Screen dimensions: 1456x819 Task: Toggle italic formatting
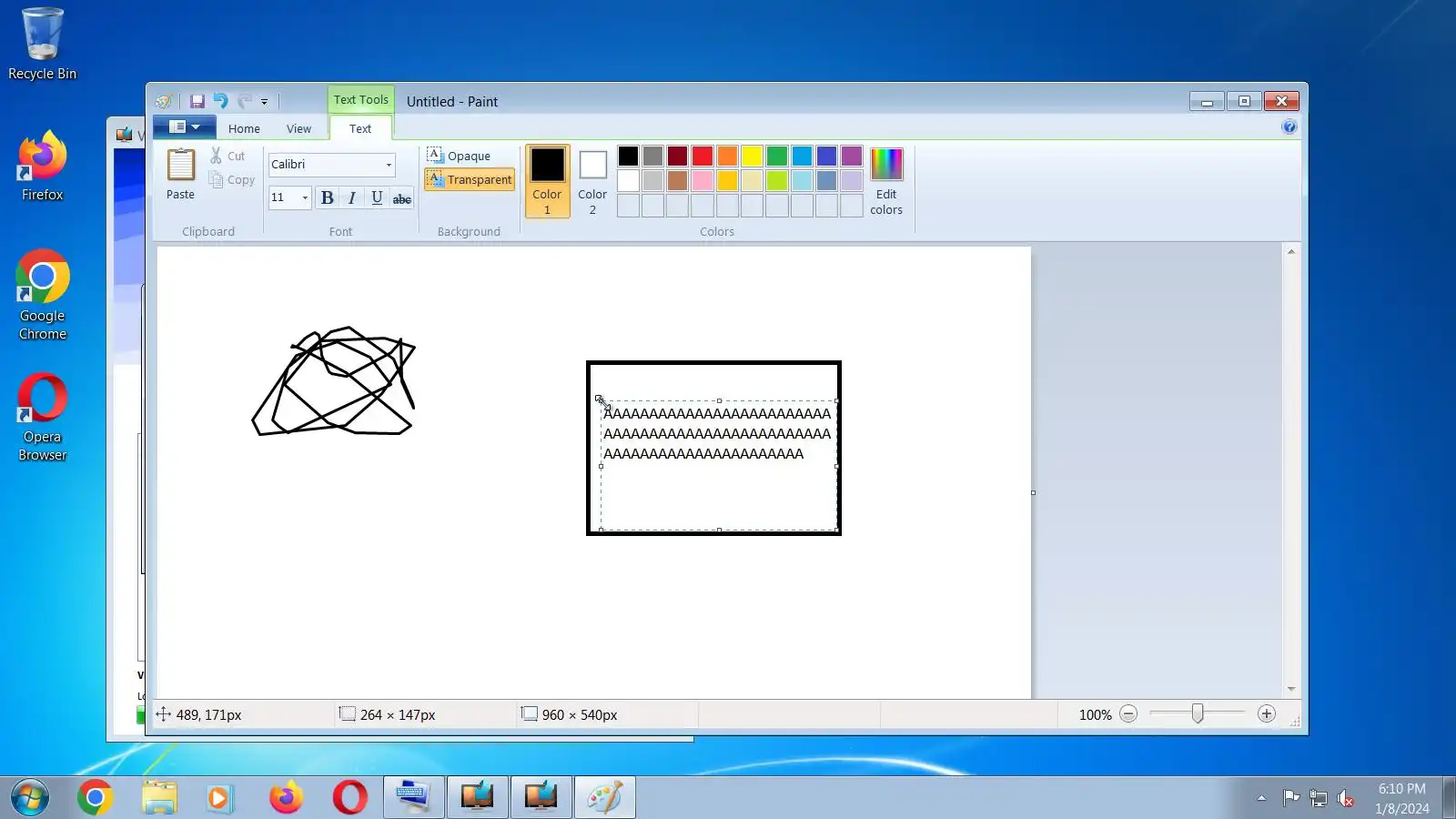click(x=352, y=198)
